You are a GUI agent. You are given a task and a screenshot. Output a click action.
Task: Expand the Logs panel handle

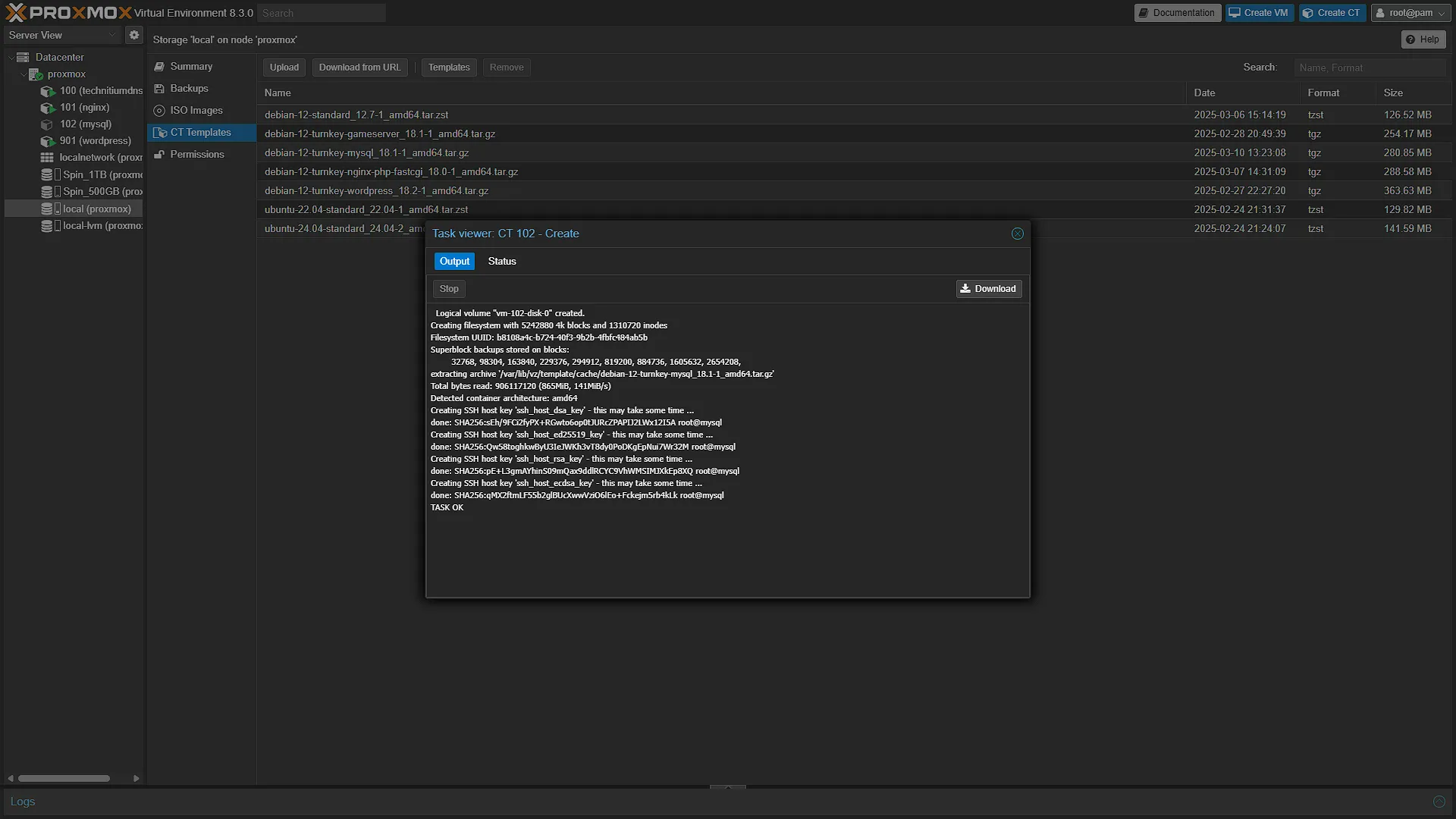pyautogui.click(x=727, y=787)
